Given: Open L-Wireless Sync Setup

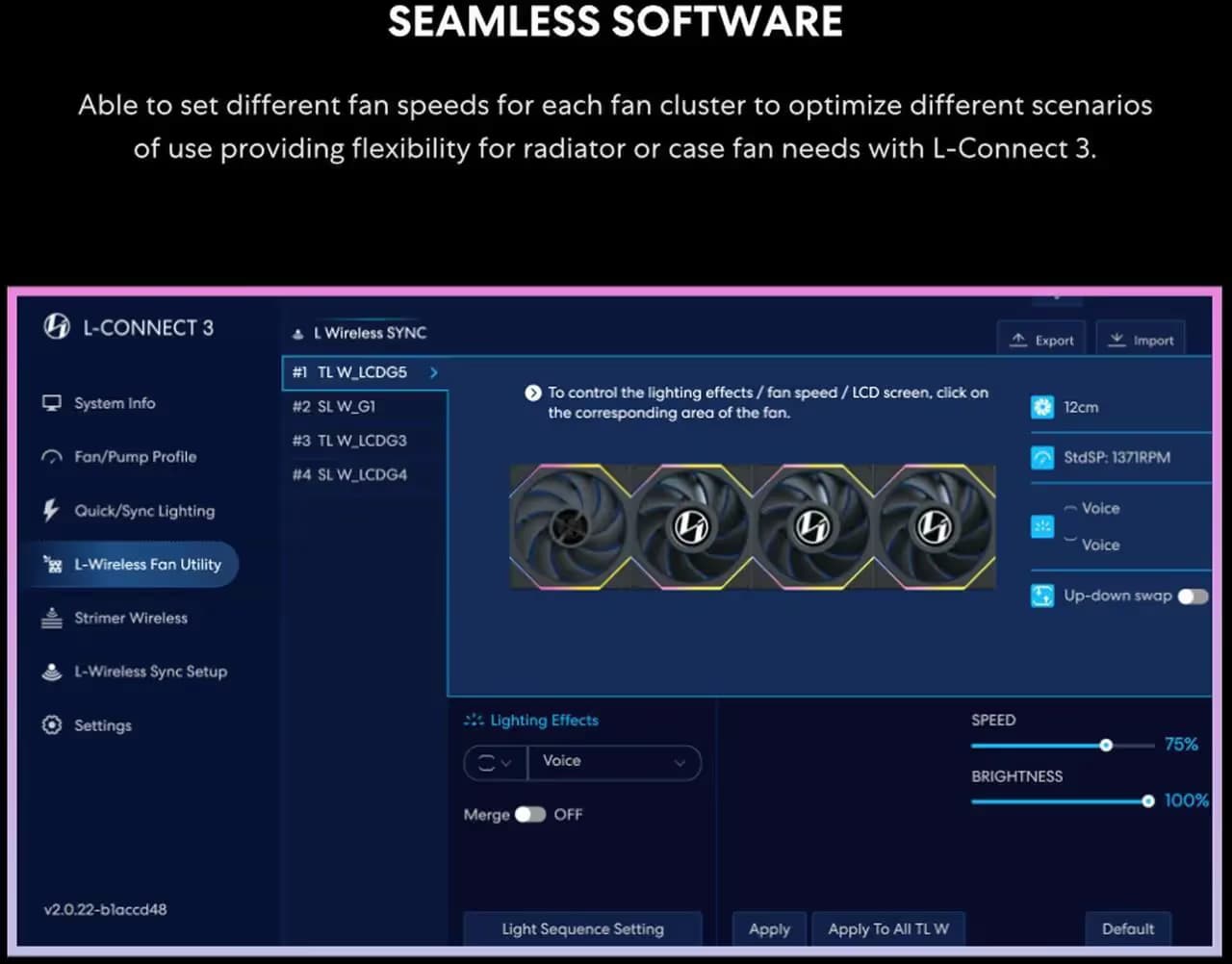Looking at the screenshot, I should pos(151,672).
